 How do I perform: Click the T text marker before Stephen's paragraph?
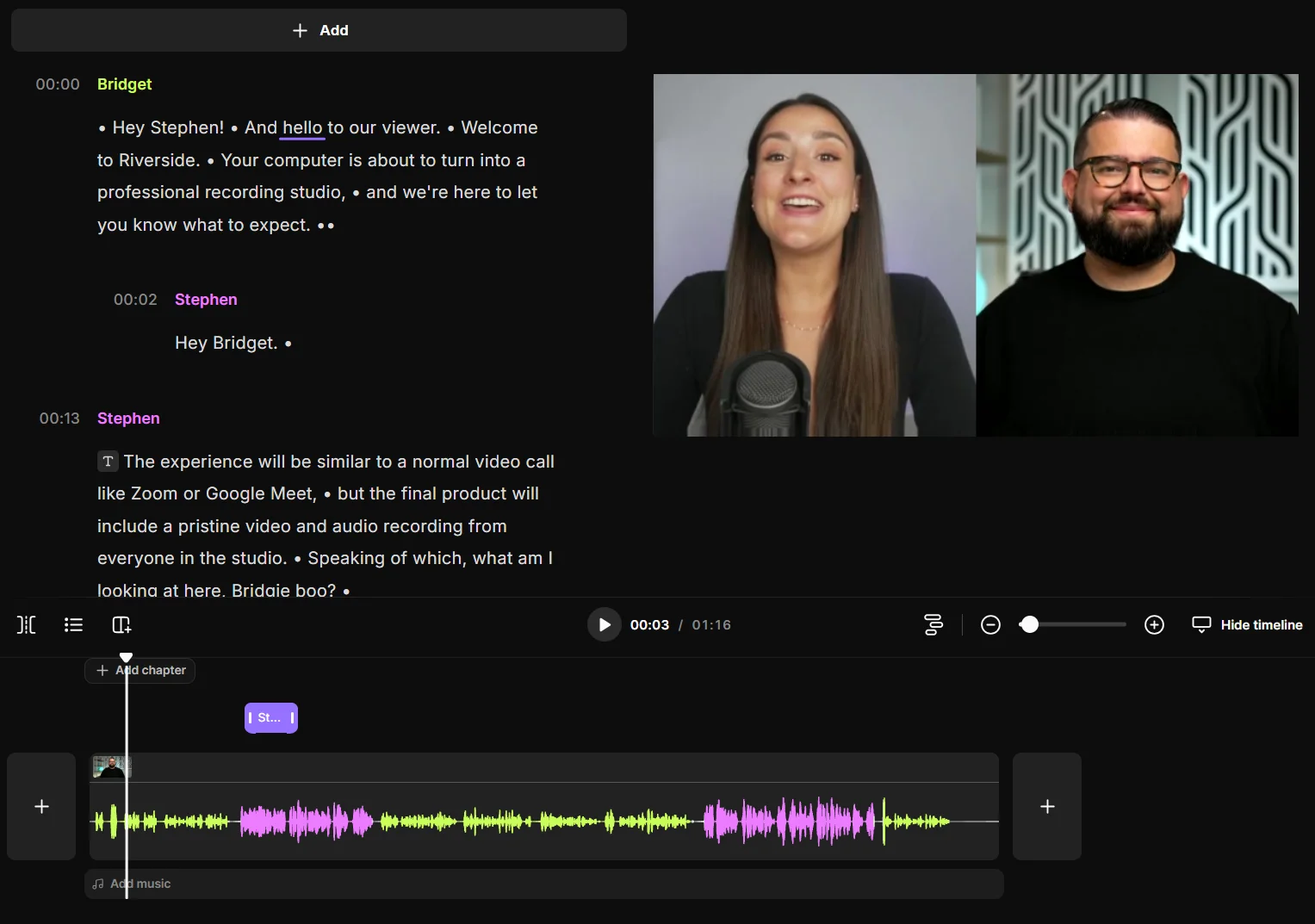click(x=107, y=462)
